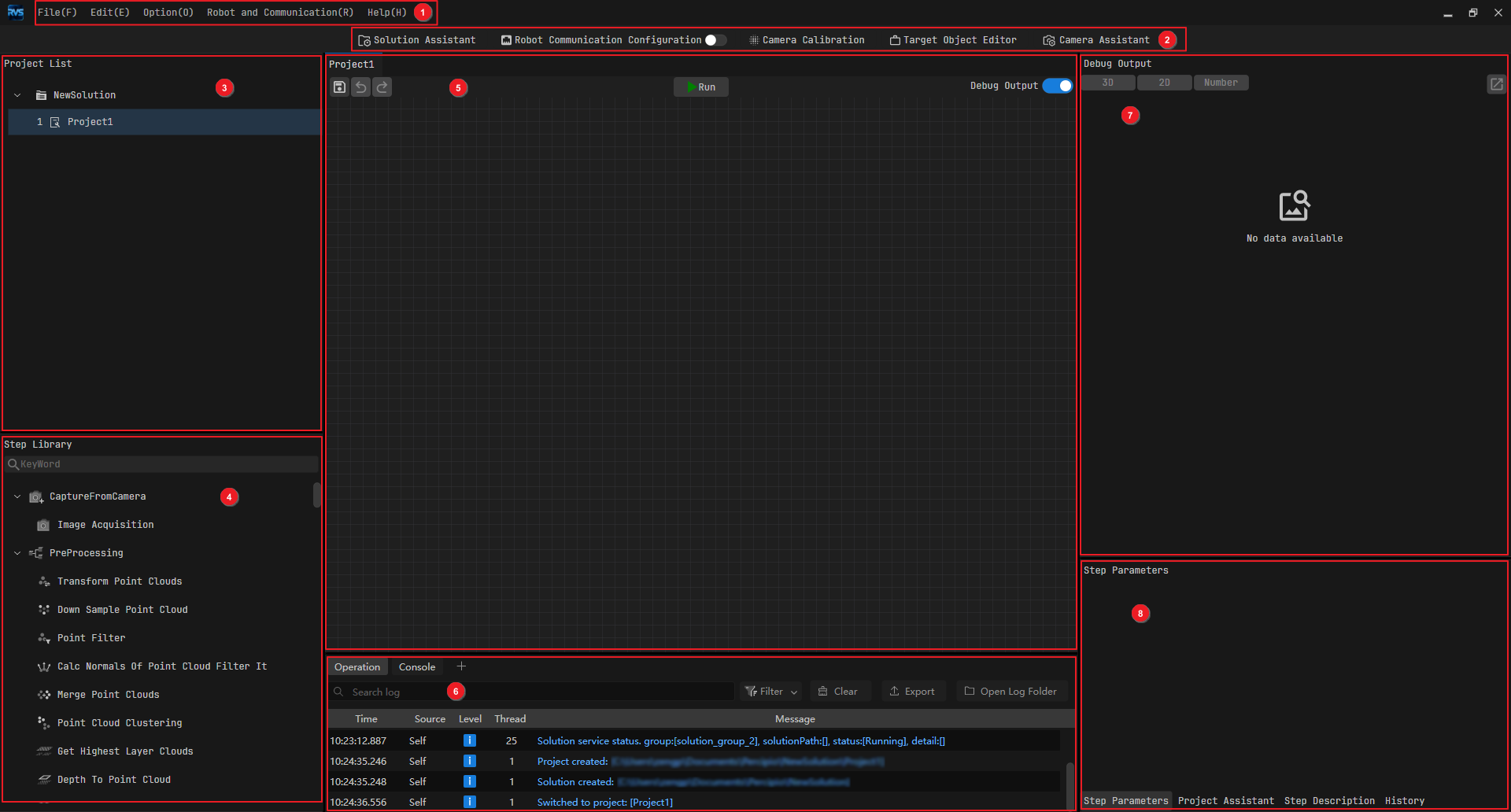Click the Step Library scrollbar

[x=316, y=495]
